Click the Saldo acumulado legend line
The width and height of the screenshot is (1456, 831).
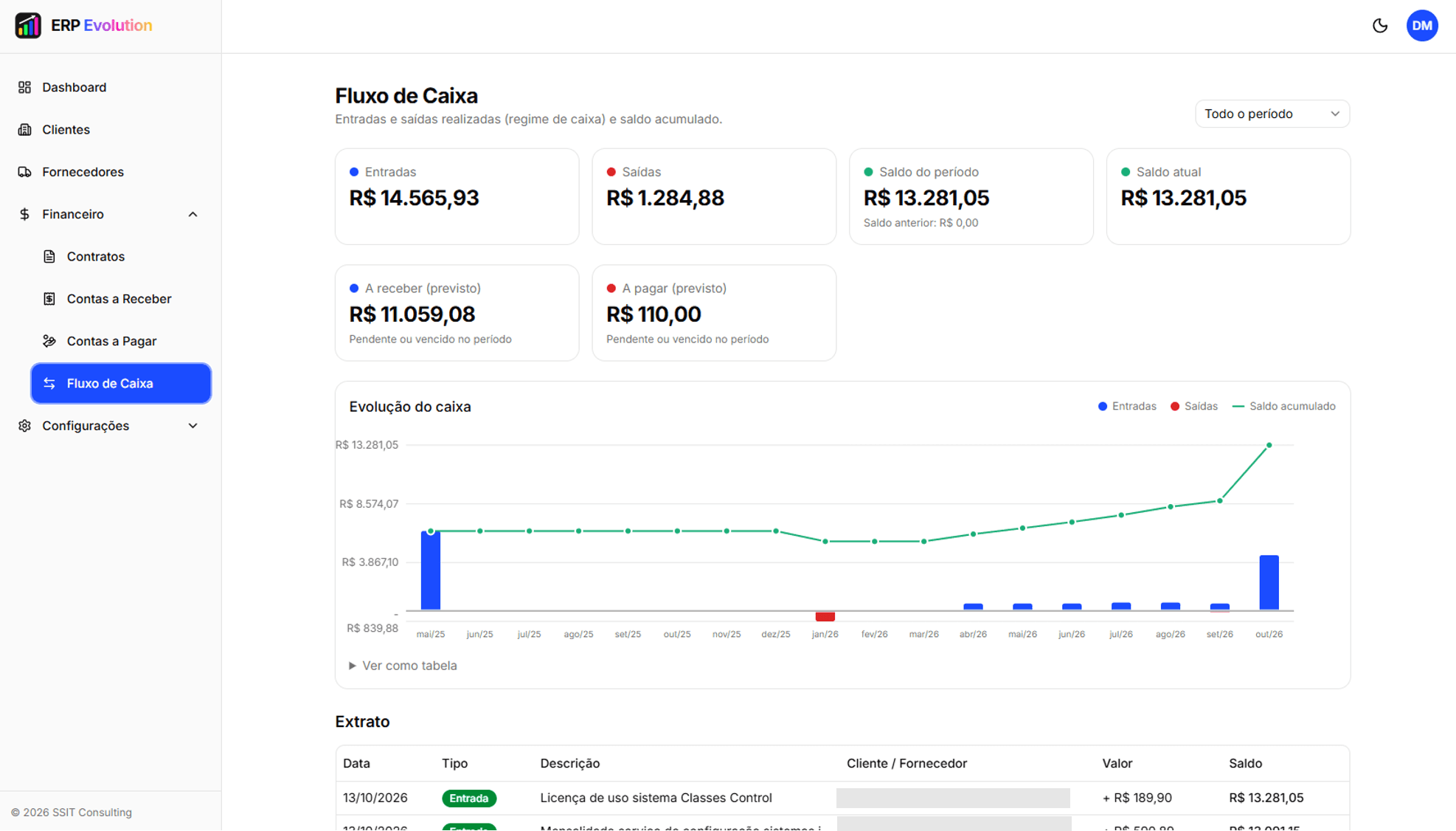1238,407
